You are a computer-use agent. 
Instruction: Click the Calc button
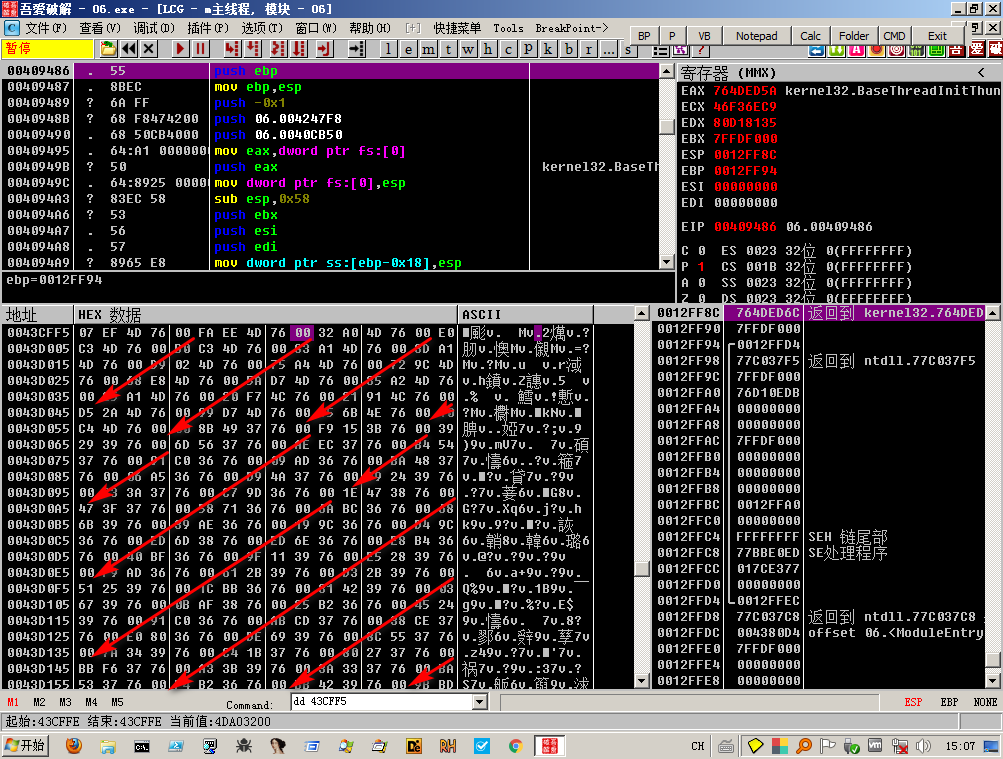coord(810,36)
